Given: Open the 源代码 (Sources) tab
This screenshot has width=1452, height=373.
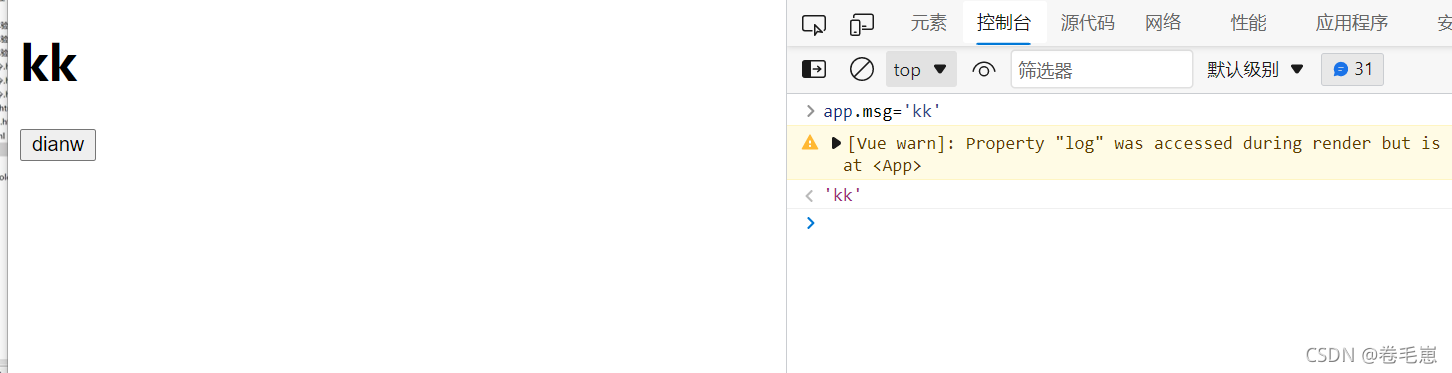Looking at the screenshot, I should click(1088, 23).
